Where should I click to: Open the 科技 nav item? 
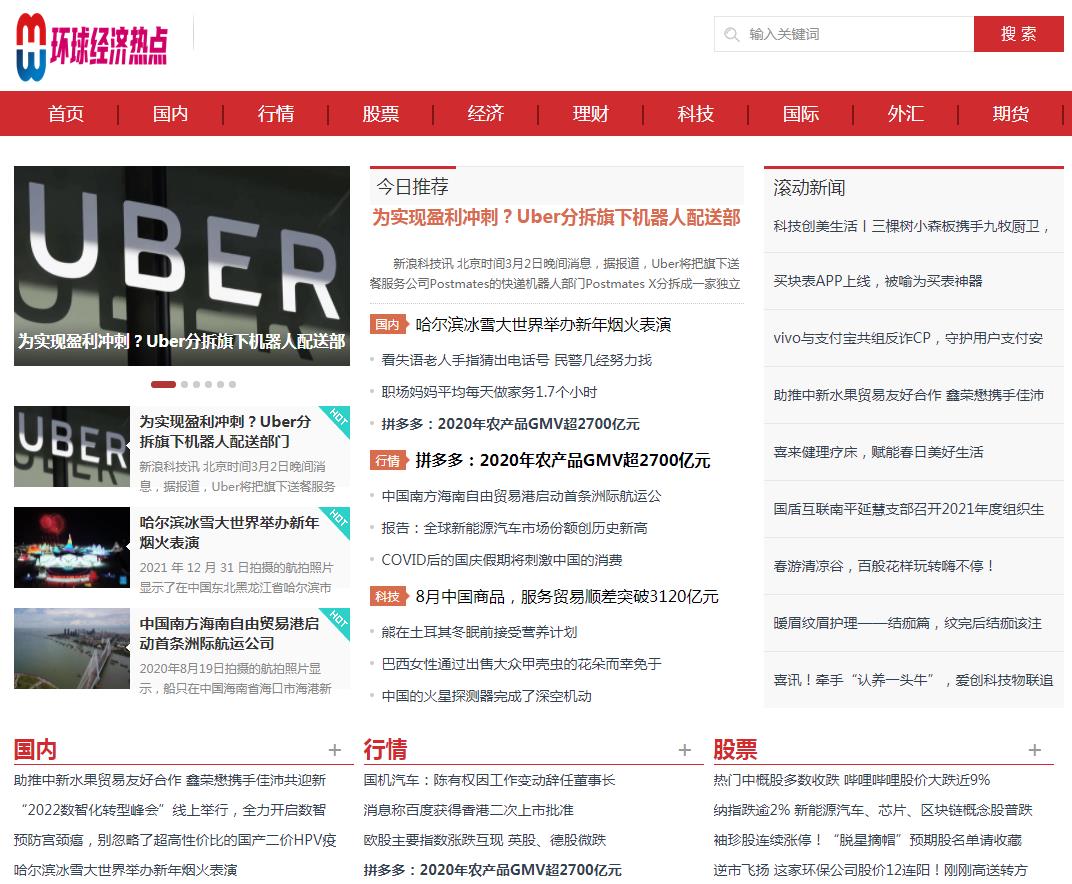[696, 113]
